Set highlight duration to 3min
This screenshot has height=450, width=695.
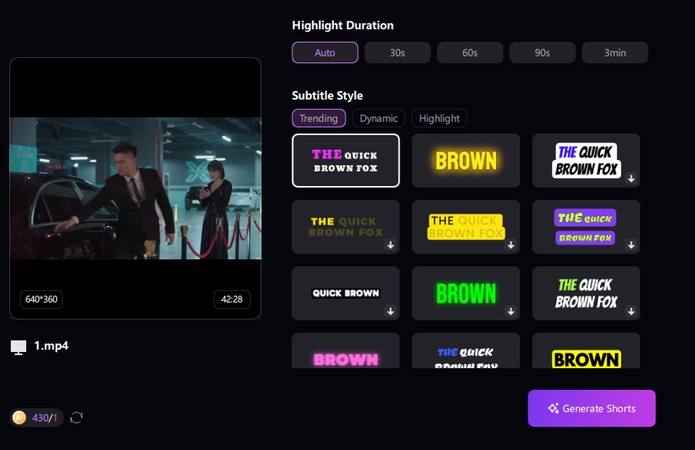click(x=615, y=53)
